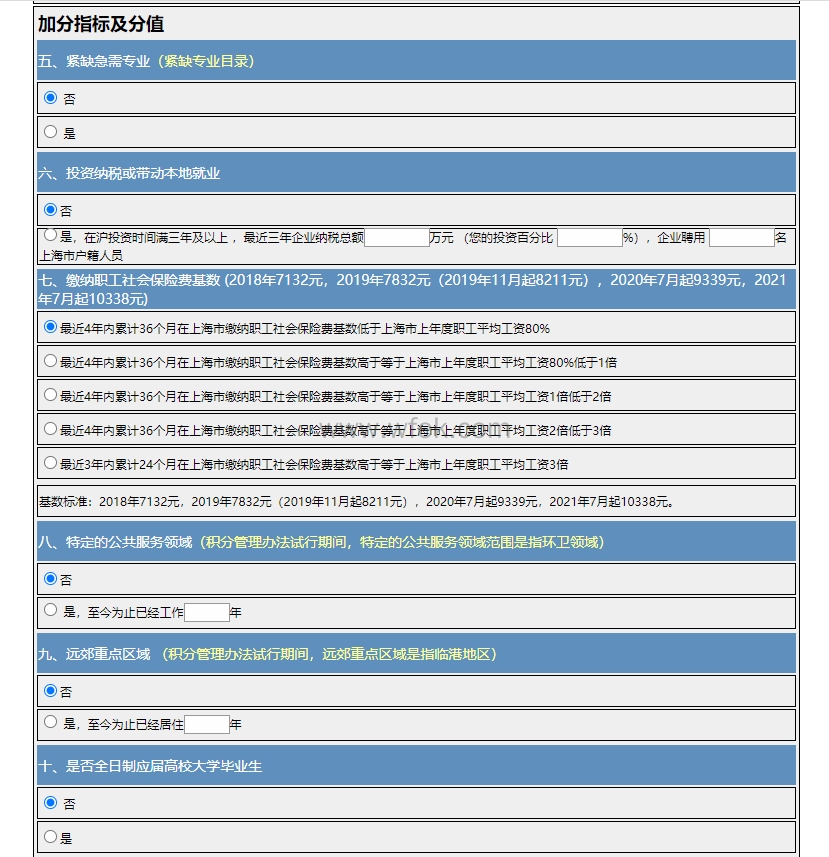Choose 是 for 在沪投资时间满三年及以上
The image size is (829, 857).
51,235
